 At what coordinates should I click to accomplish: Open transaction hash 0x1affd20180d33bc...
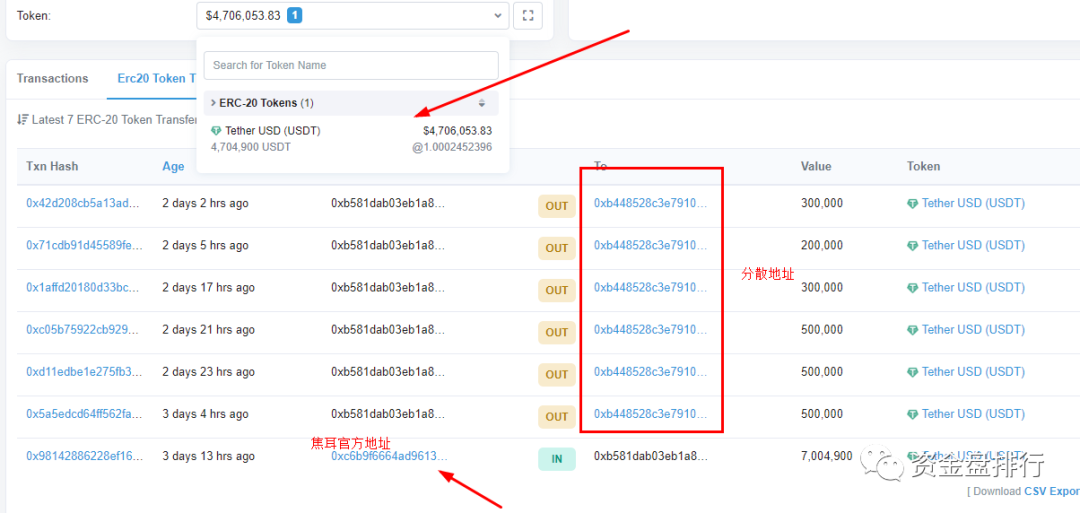coord(83,287)
